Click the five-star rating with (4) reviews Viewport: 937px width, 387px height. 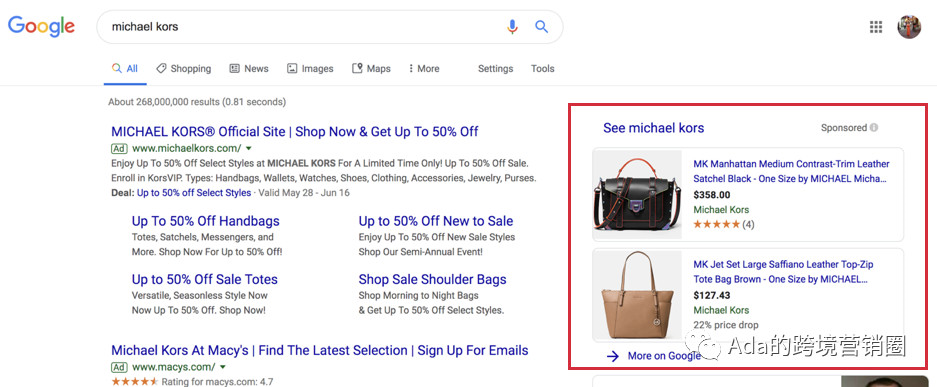tap(724, 225)
